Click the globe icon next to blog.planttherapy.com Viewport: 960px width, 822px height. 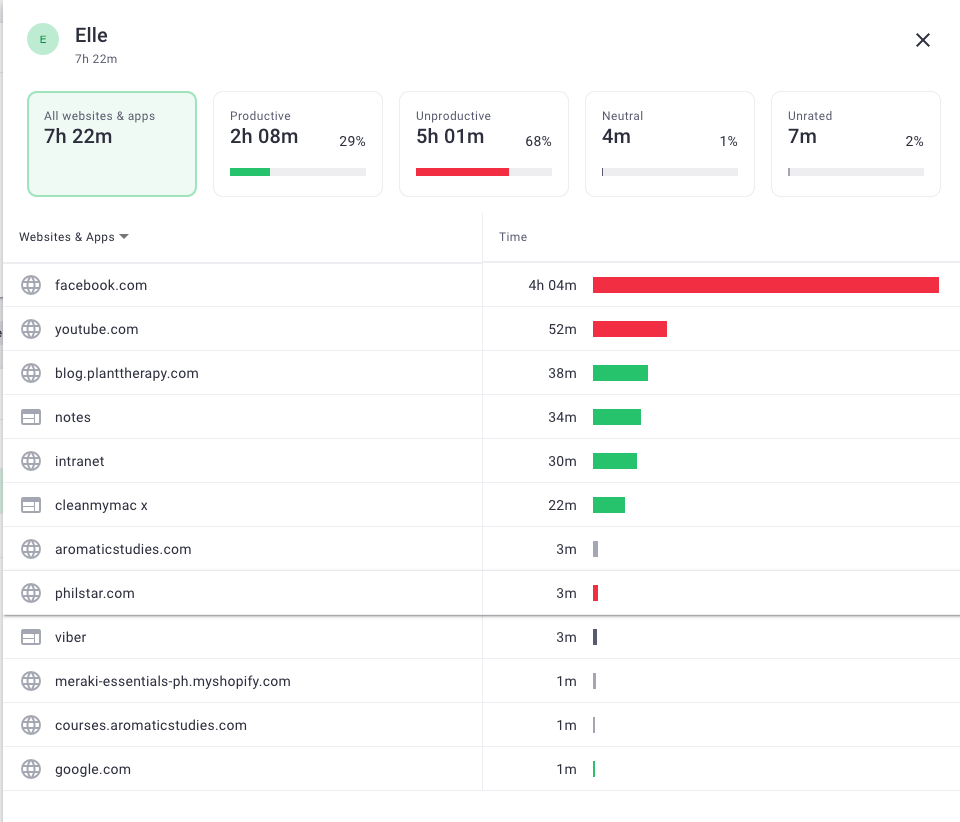(30, 373)
